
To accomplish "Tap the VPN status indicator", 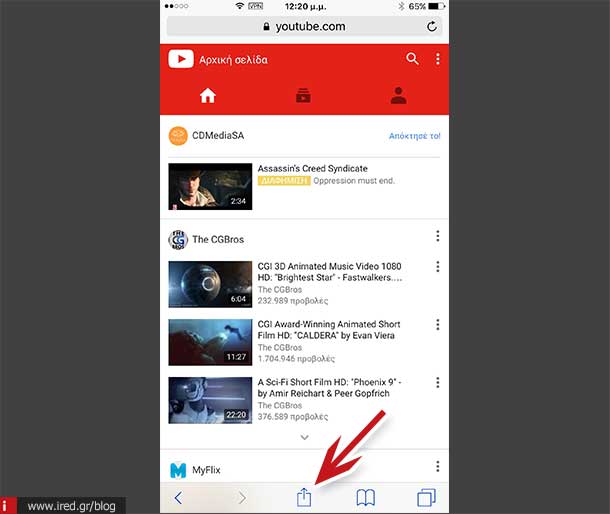I will click(x=256, y=6).
